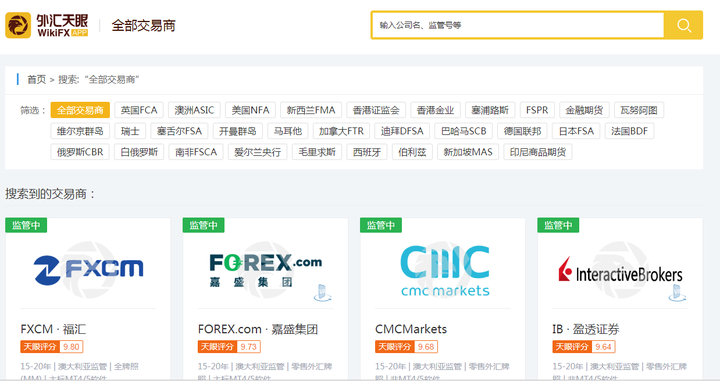The image size is (720, 381).
Task: Focus the company name search field
Action: [518, 25]
